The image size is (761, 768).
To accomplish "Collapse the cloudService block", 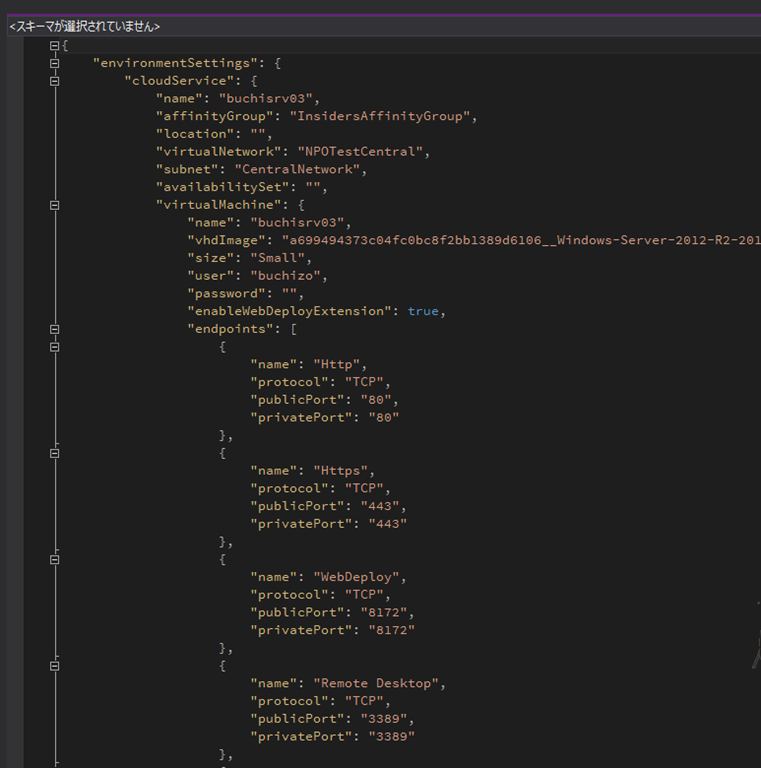I will pos(55,81).
